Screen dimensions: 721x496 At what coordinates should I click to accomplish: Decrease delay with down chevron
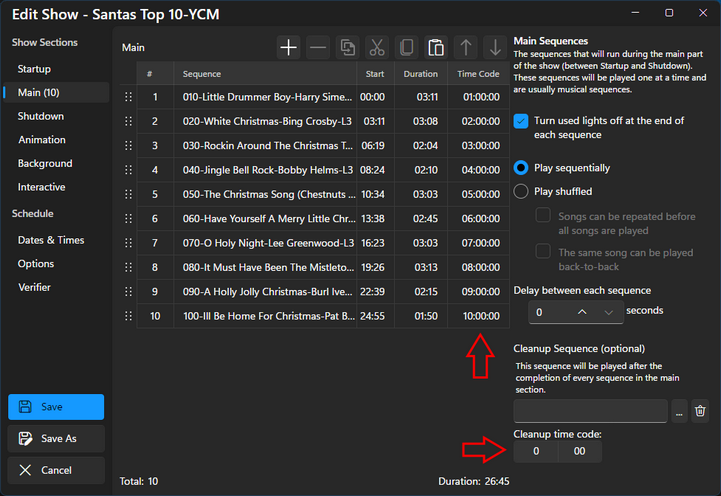pos(608,312)
